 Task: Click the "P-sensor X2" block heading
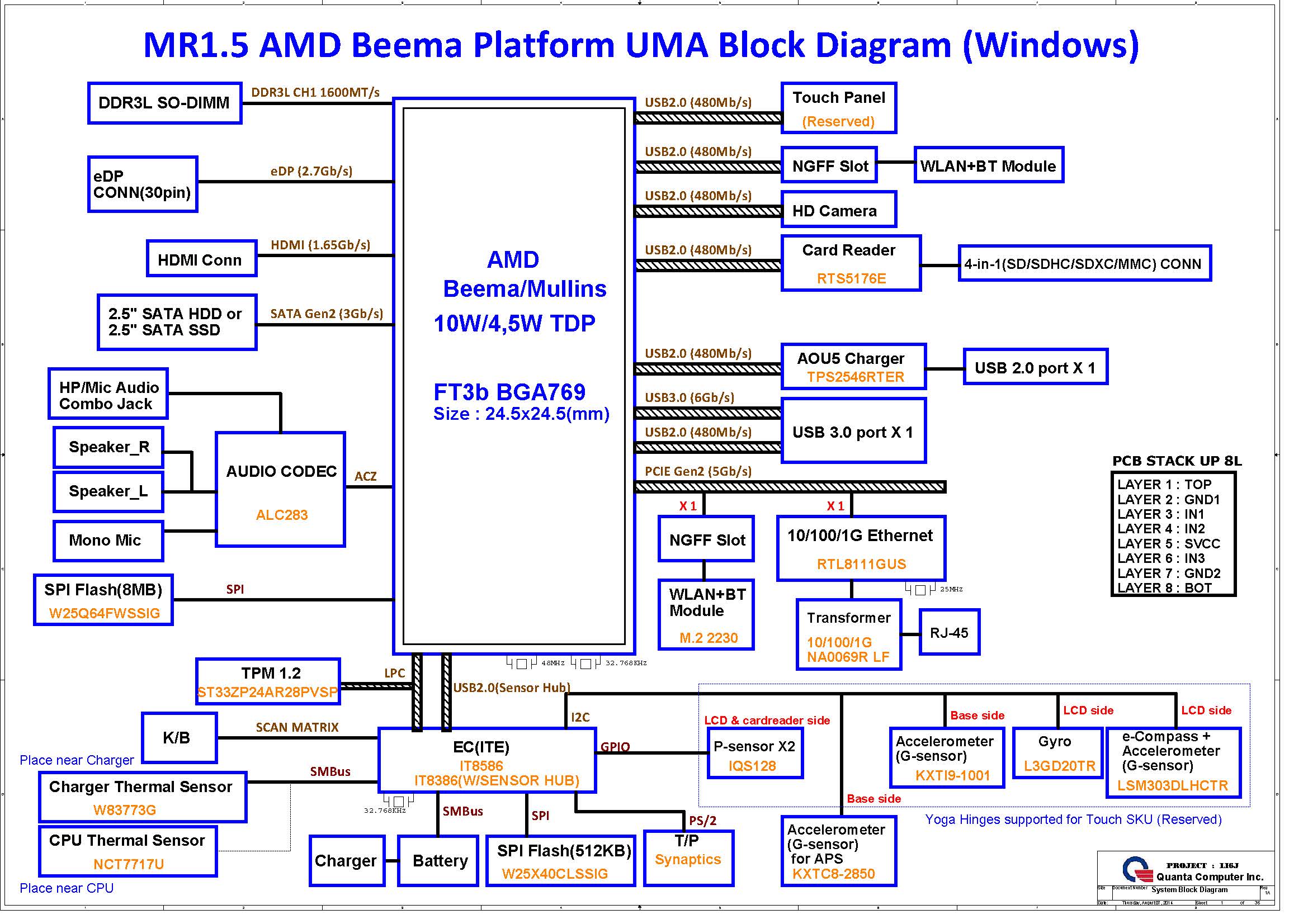coord(754,746)
